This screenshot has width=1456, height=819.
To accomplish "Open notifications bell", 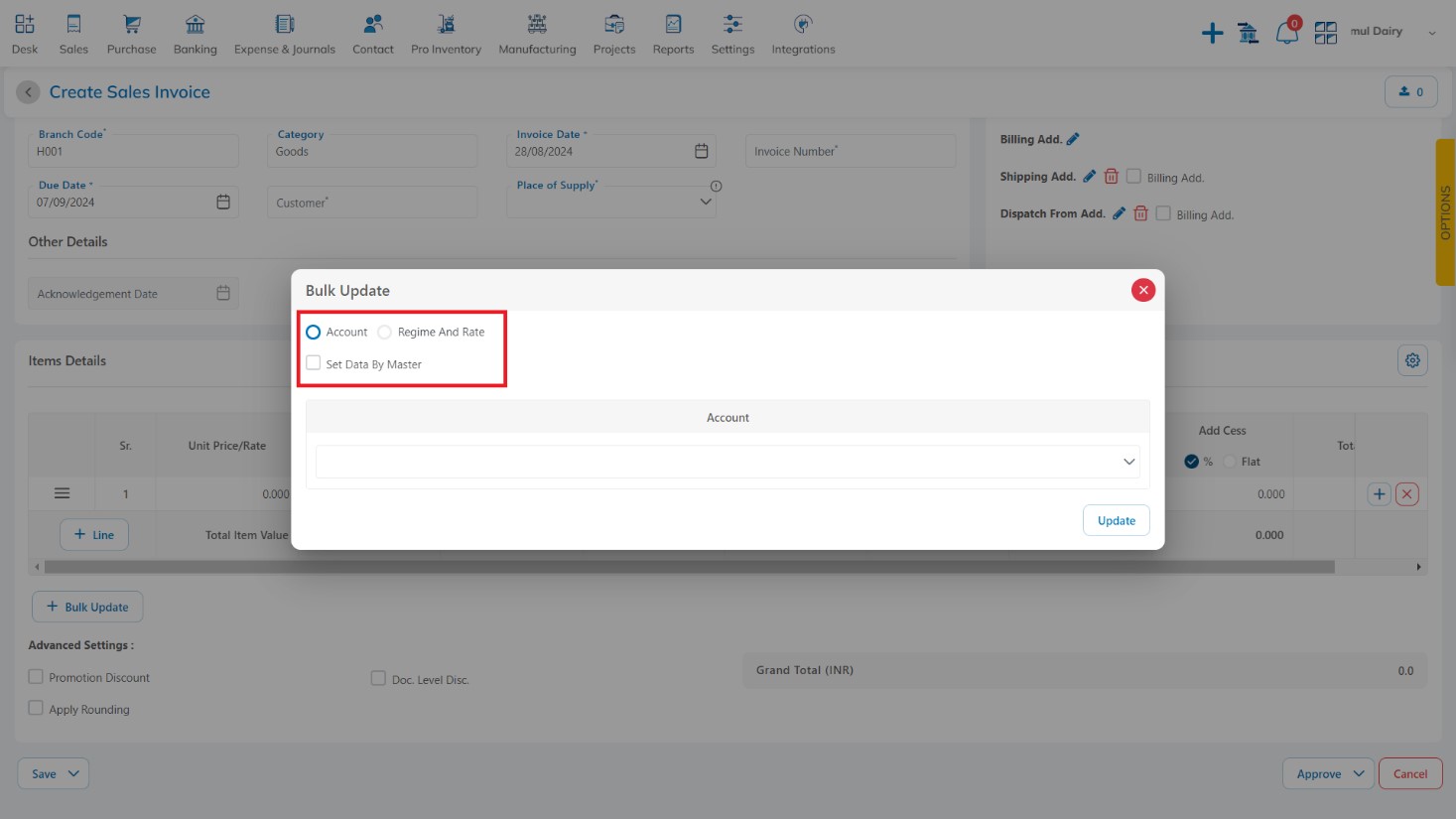I will coord(1287,32).
